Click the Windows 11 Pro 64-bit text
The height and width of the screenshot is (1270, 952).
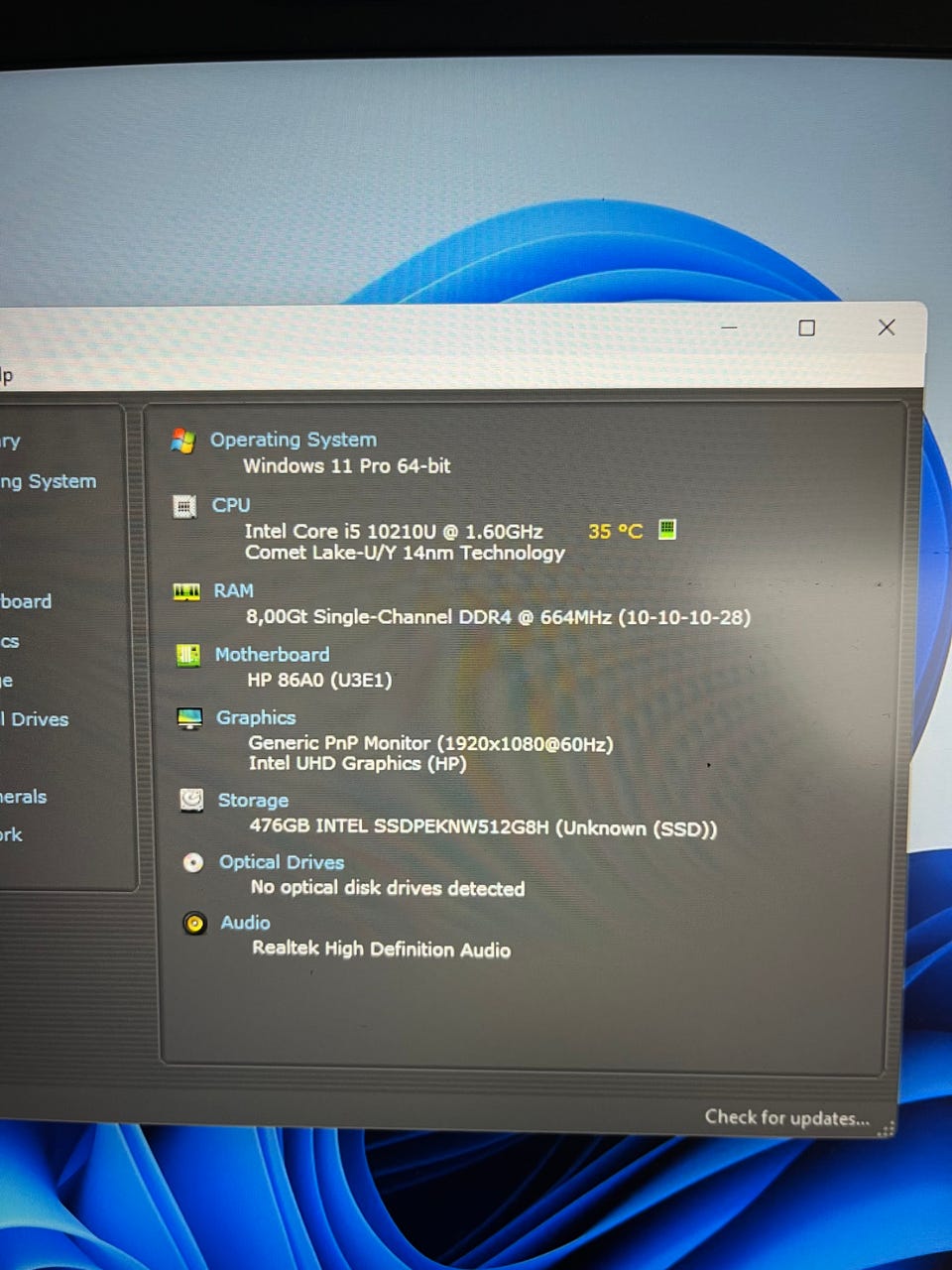pyautogui.click(x=347, y=465)
